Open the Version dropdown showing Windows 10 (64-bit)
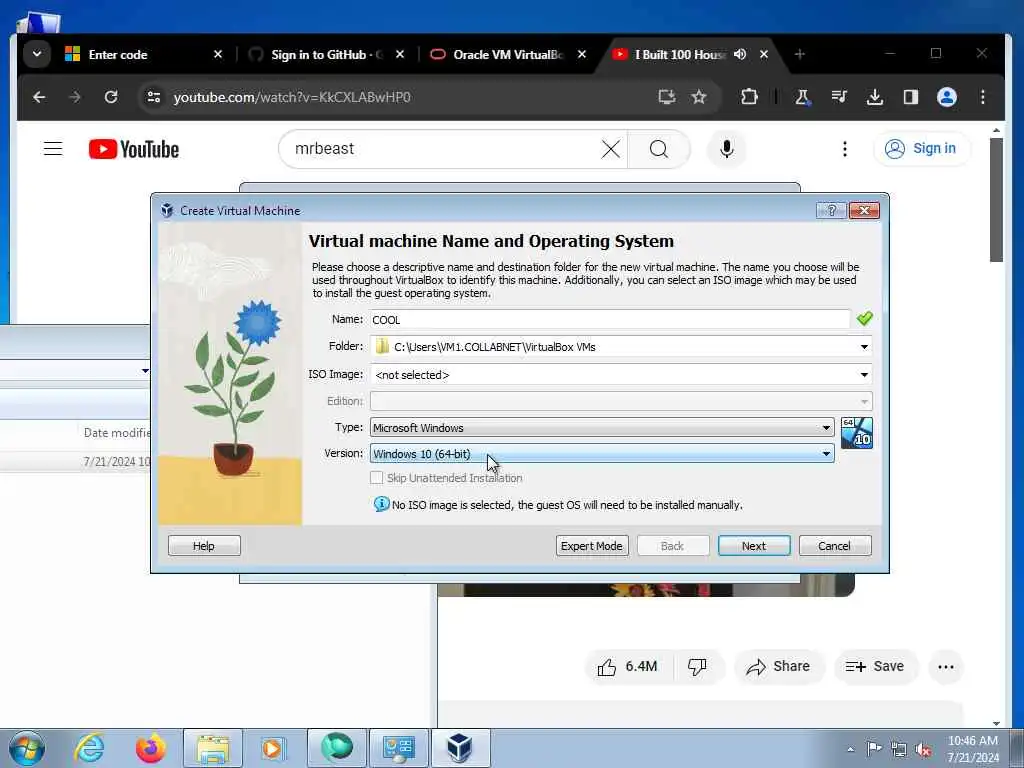1024x768 pixels. coord(601,454)
